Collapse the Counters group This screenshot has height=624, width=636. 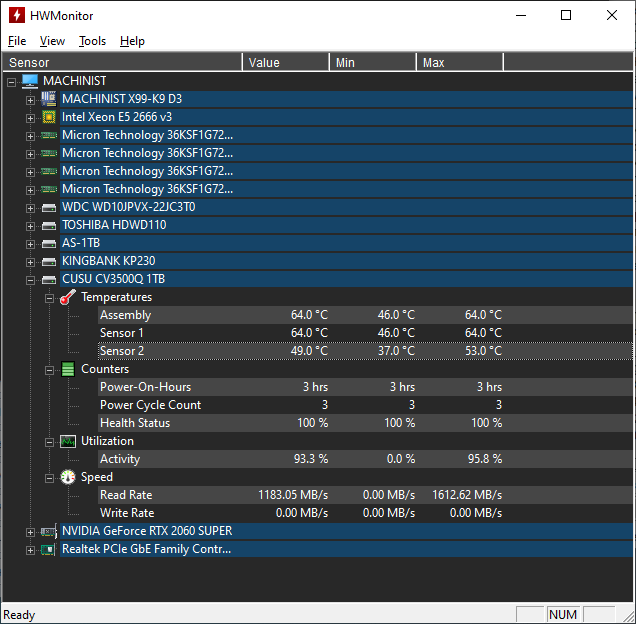pyautogui.click(x=49, y=370)
